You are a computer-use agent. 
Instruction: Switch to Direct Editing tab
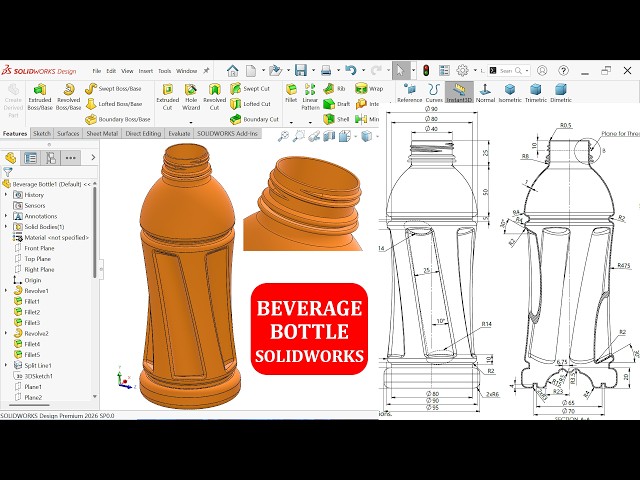coord(143,133)
